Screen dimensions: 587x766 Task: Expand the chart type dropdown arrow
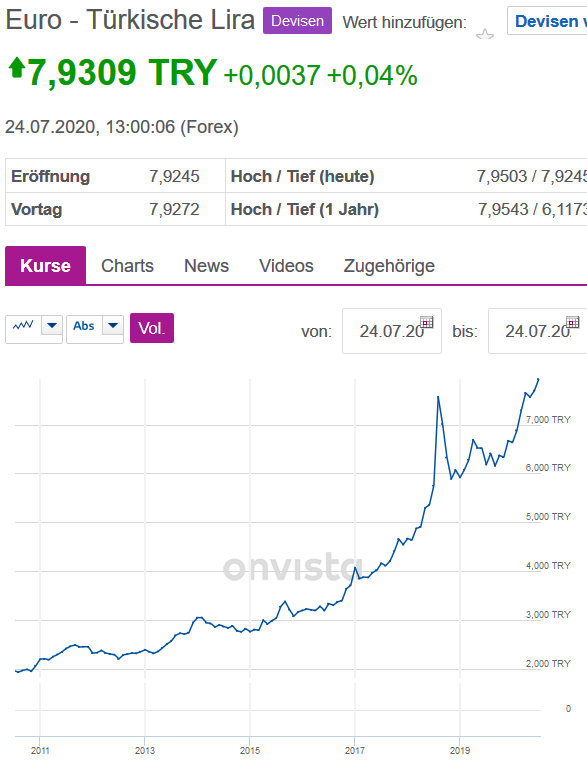pyautogui.click(x=52, y=325)
